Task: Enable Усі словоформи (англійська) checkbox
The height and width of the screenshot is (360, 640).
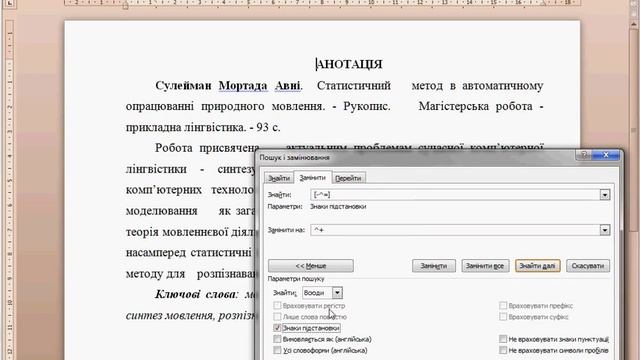Action: coord(277,350)
